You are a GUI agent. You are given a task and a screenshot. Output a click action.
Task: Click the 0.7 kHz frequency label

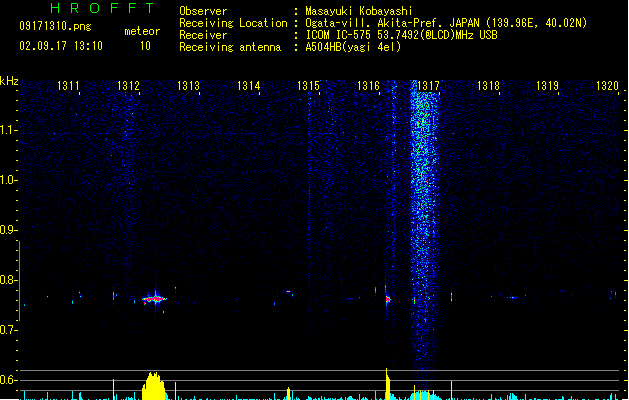click(8, 330)
